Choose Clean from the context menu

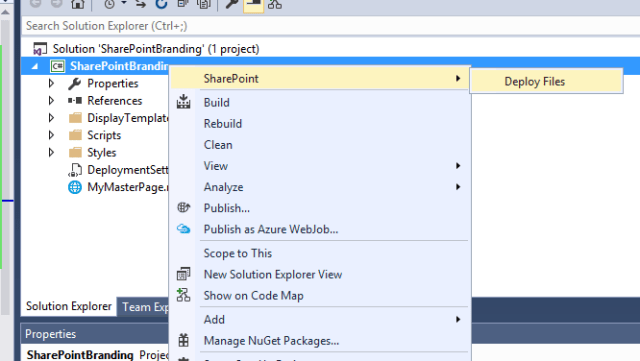pos(320,145)
